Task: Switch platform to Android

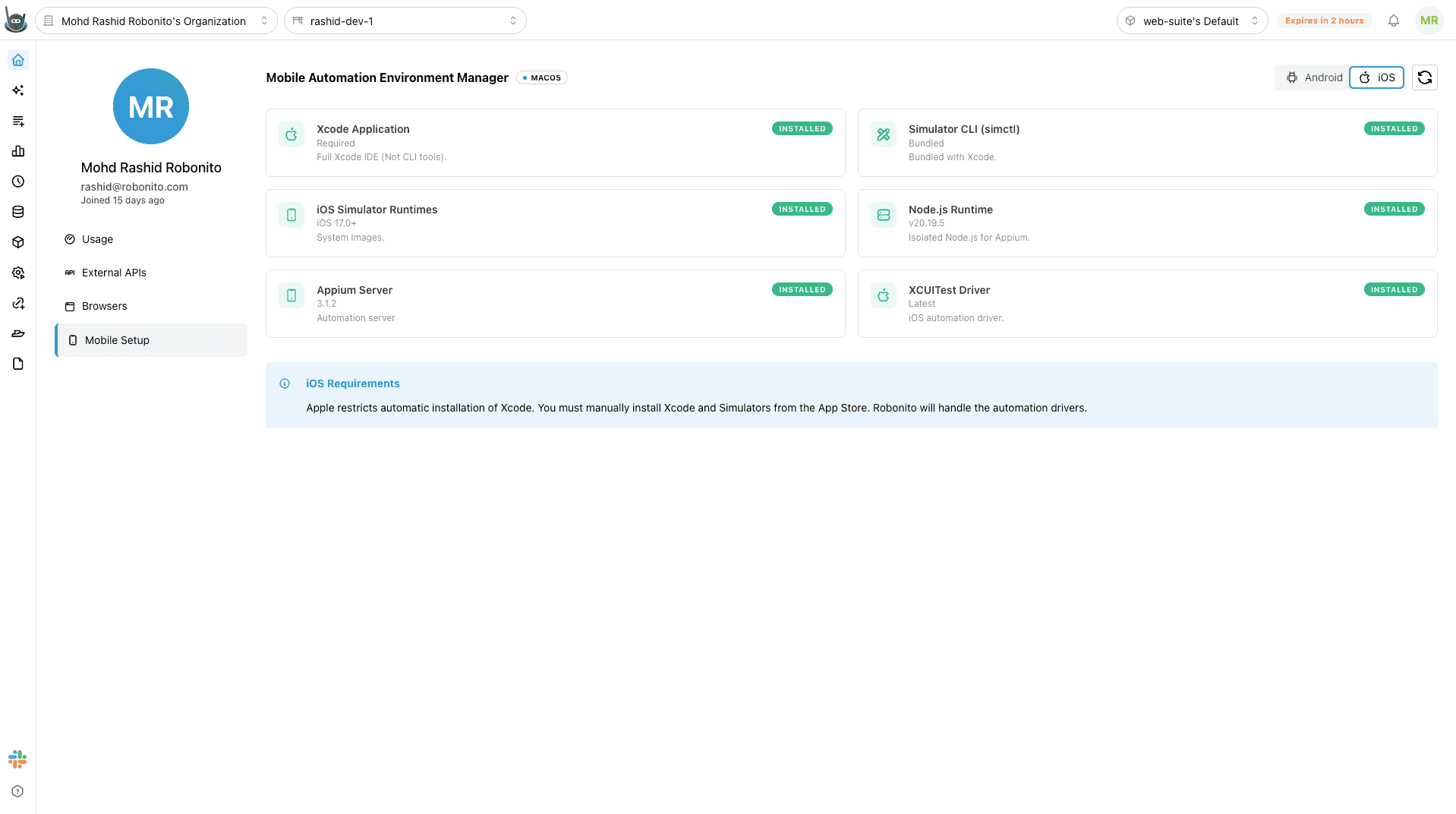Action: pos(1314,77)
